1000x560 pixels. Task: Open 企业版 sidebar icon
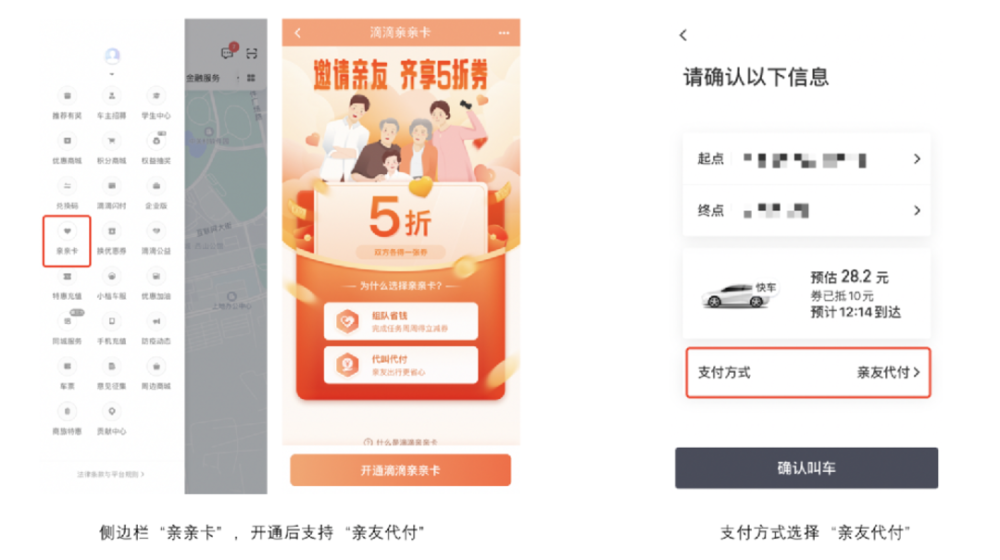[x=156, y=194]
